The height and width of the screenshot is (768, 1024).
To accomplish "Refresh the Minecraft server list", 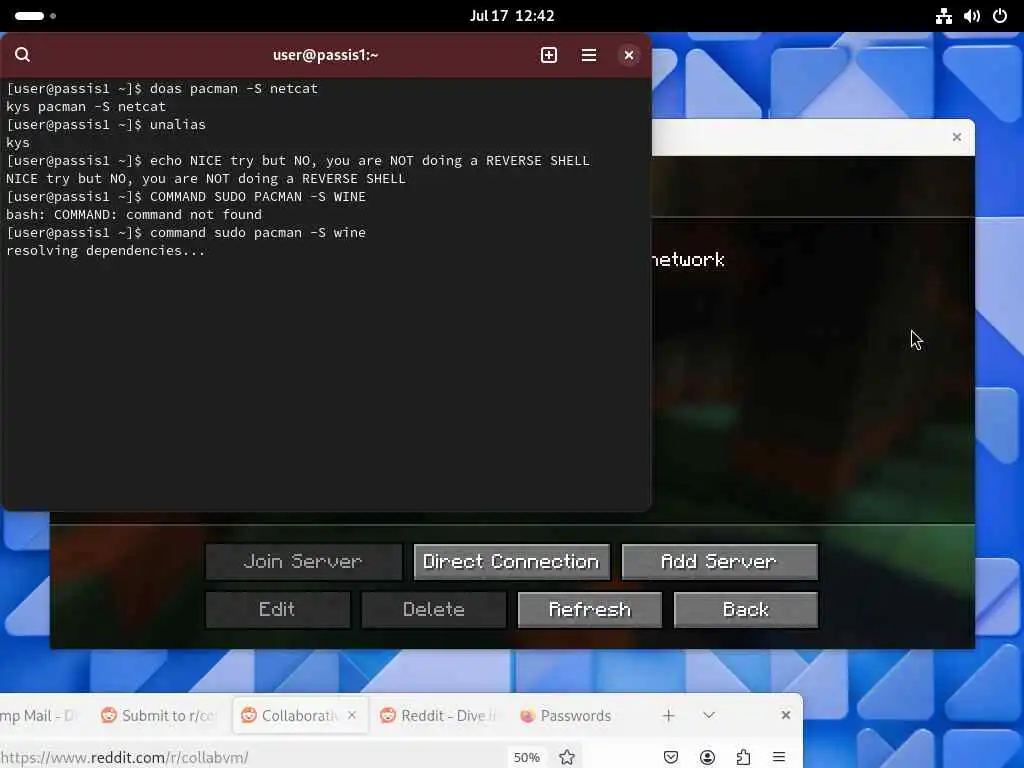I will [x=590, y=610].
